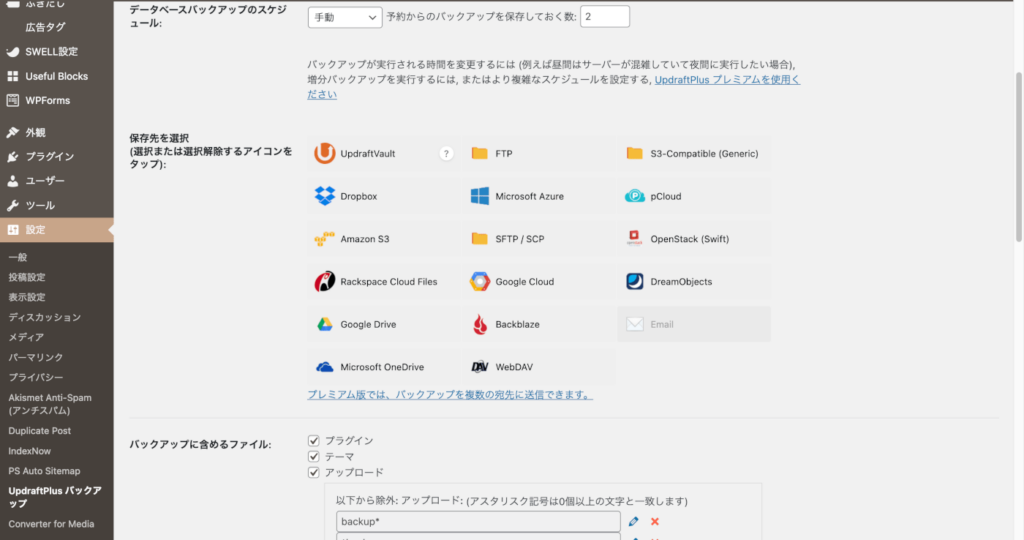Select Microsoft Azure storage icon

(x=479, y=196)
